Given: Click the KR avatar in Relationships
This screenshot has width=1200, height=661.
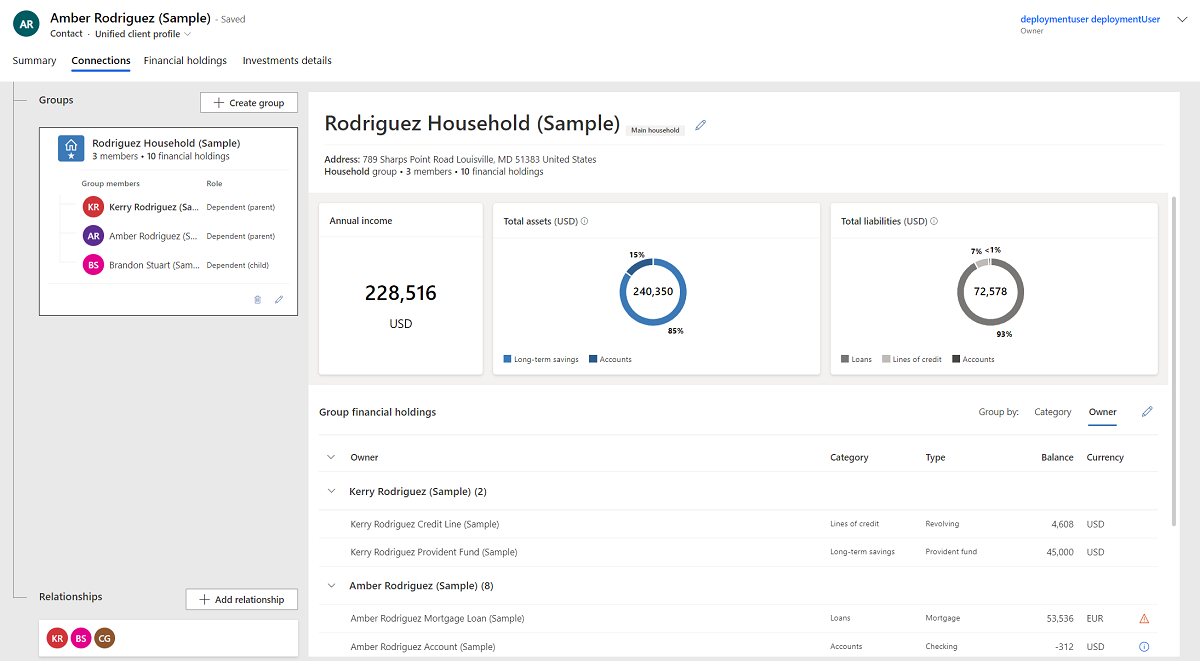Looking at the screenshot, I should (x=57, y=637).
